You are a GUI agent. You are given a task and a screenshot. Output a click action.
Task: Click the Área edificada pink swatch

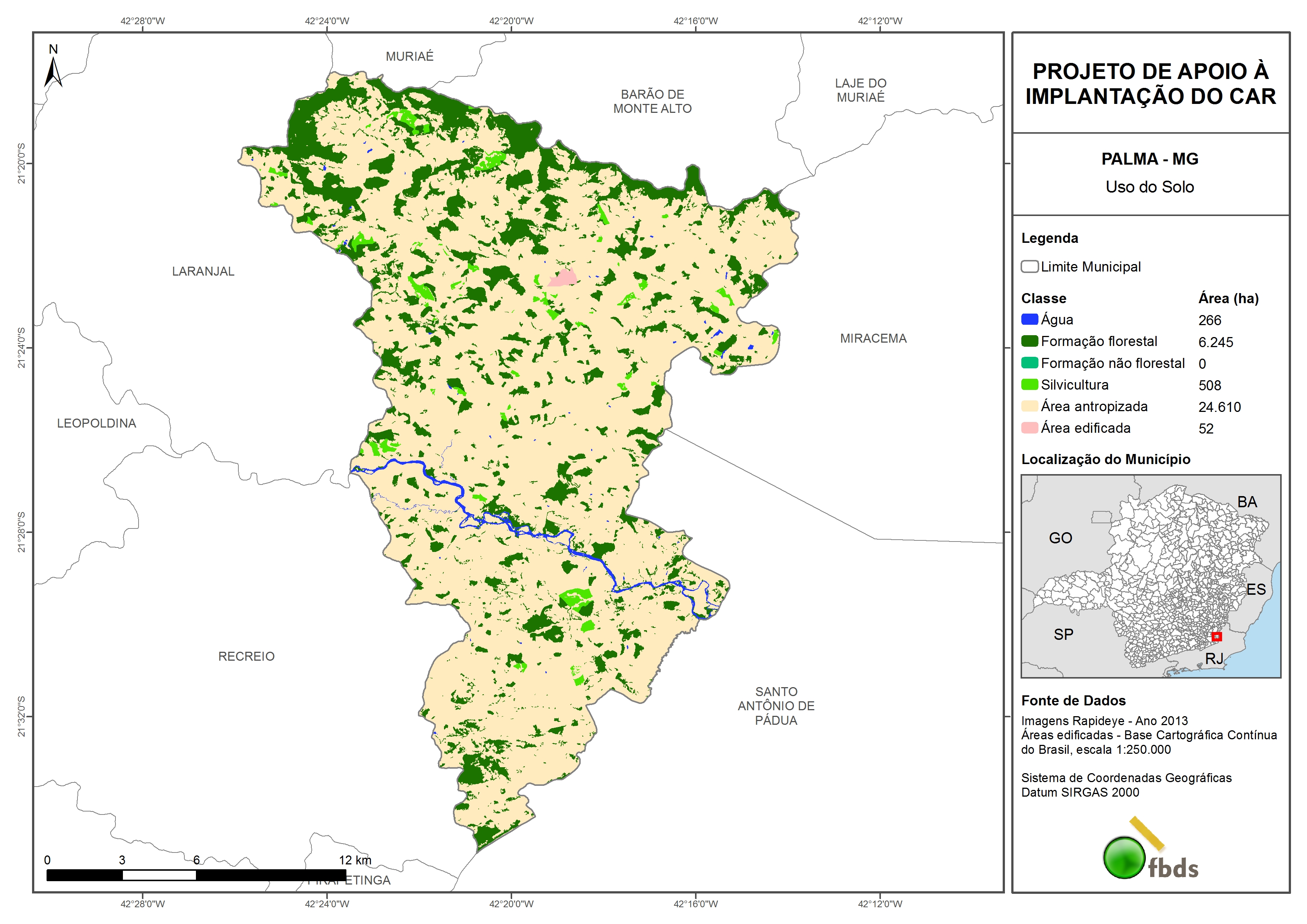point(1029,428)
